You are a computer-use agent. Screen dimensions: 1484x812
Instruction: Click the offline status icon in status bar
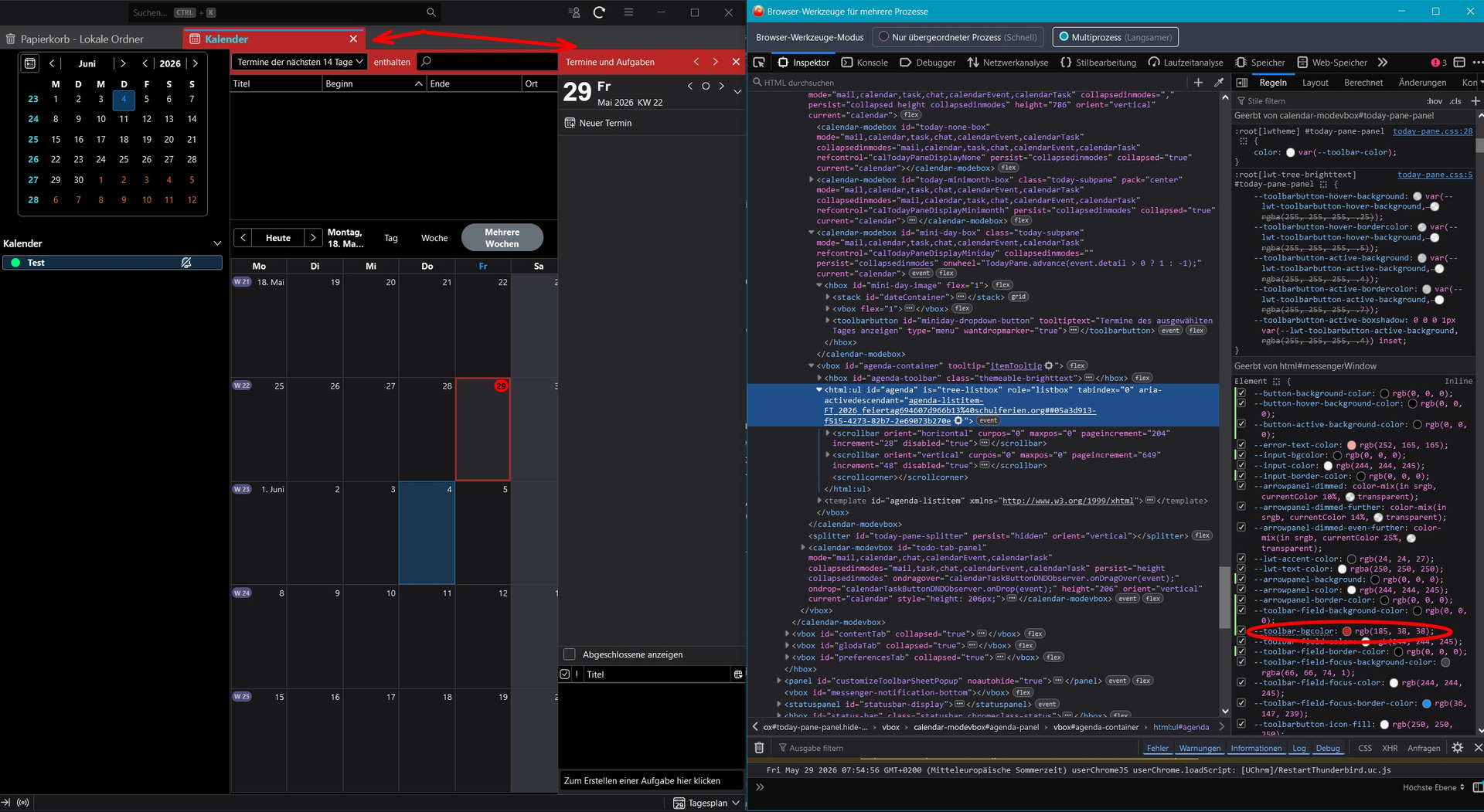coord(23,803)
